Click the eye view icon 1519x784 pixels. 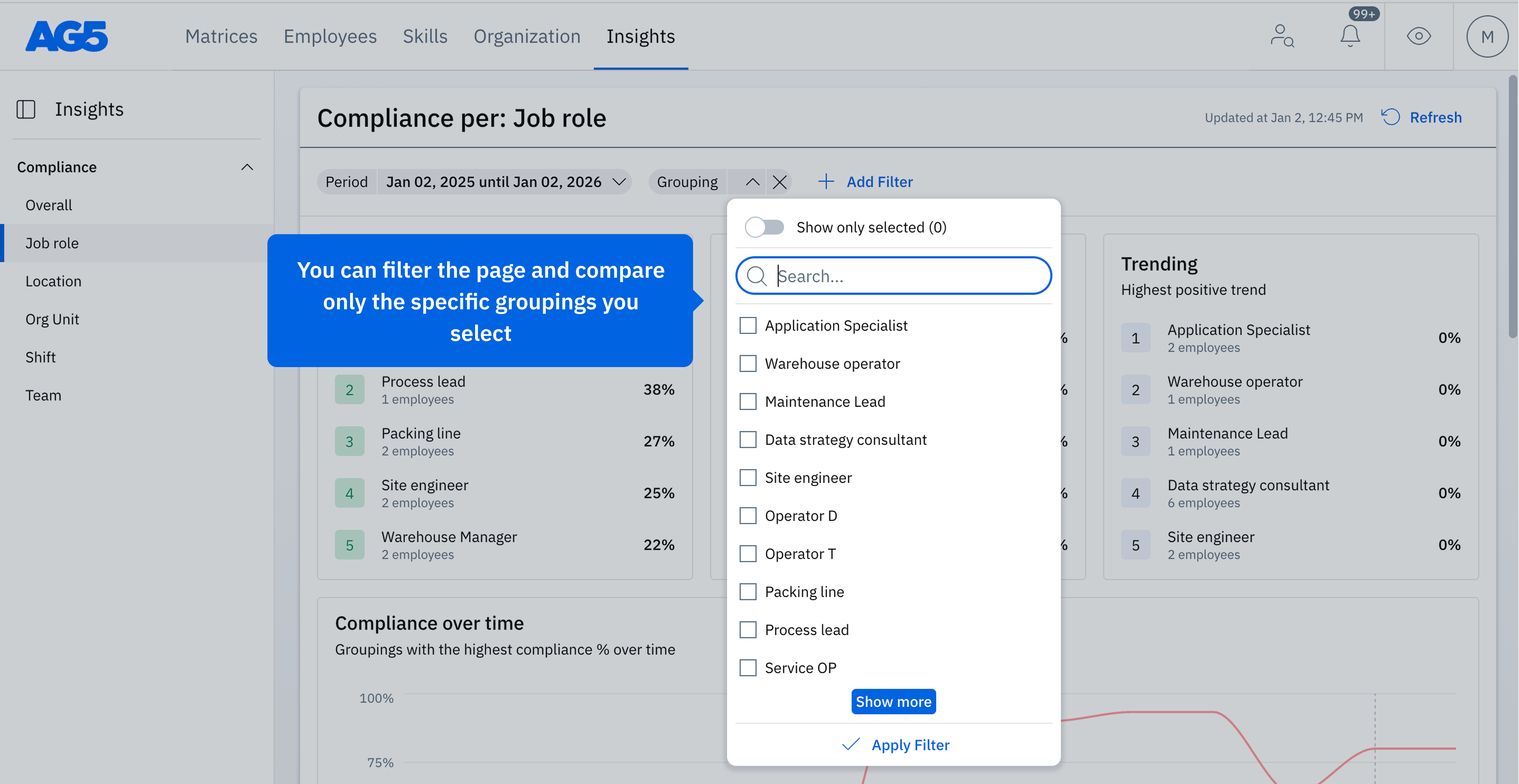[1419, 36]
